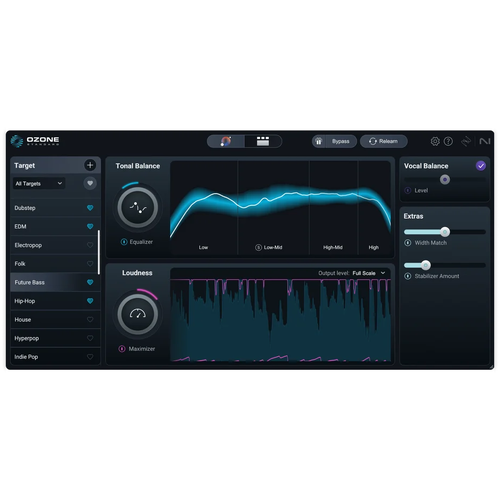This screenshot has height=500, width=500.
Task: Click the Tonal Balance equalizer knob
Action: tap(138, 207)
